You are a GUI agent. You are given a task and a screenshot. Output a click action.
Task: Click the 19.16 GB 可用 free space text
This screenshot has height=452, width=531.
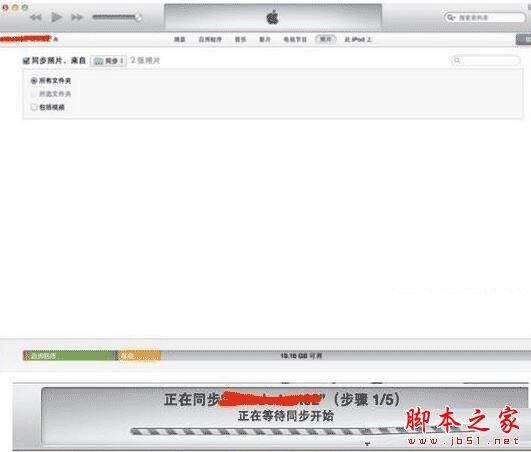(x=301, y=356)
